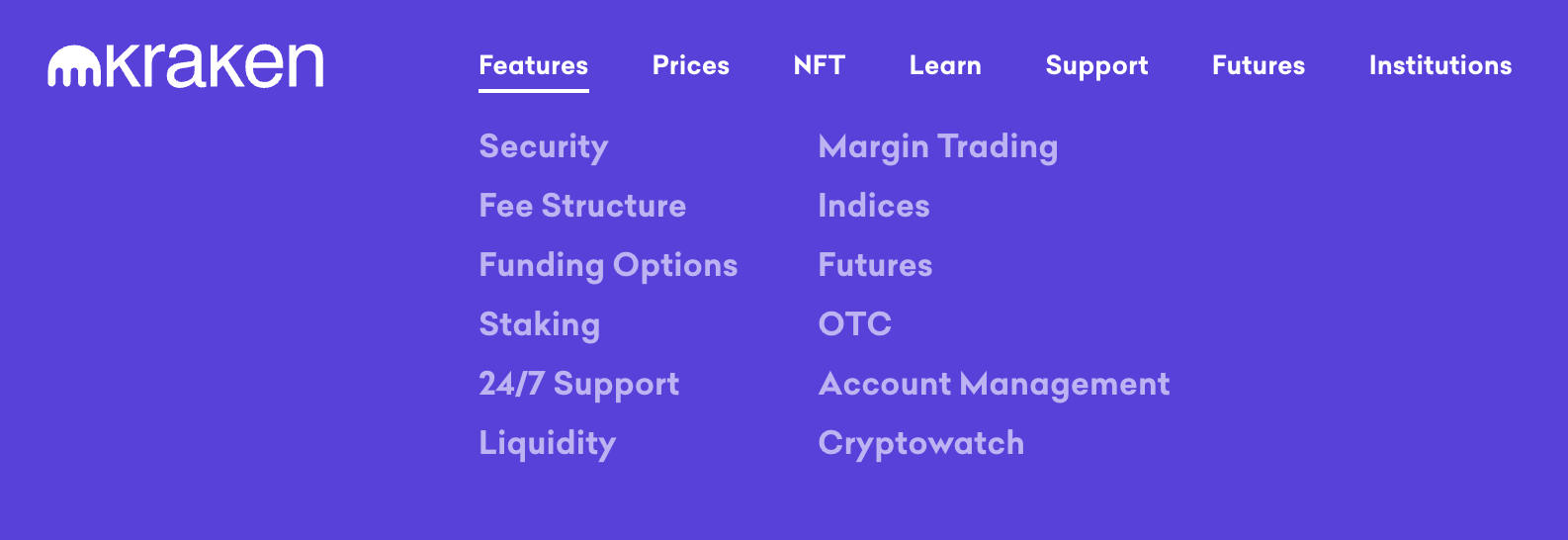Select Funding Options link
Viewport: 1568px width, 540px height.
[608, 265]
